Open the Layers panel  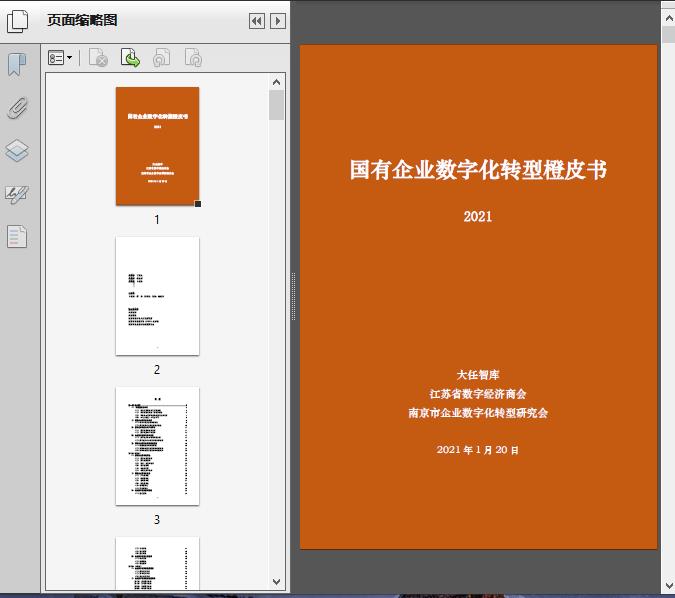(17, 151)
